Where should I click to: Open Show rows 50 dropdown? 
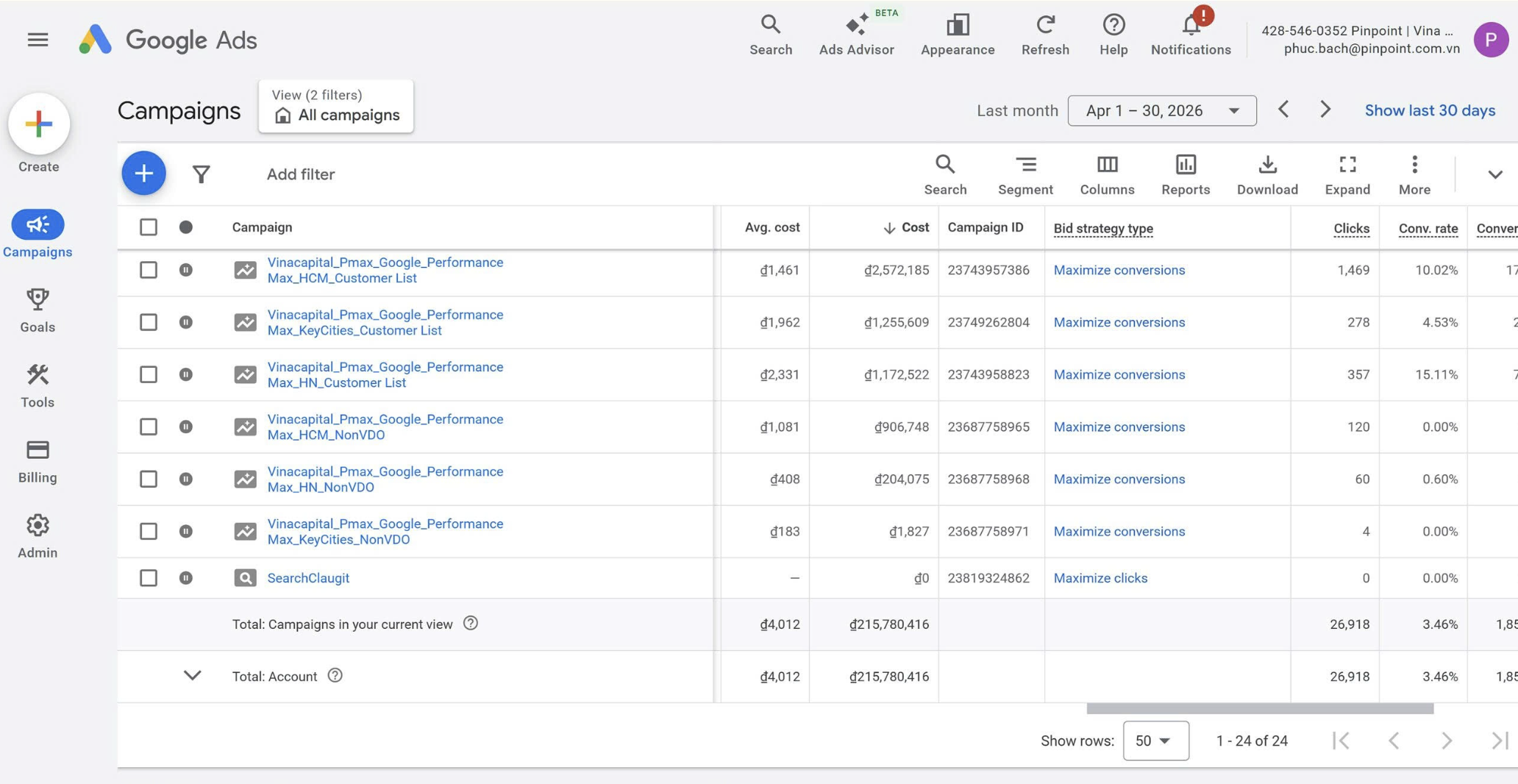tap(1155, 741)
